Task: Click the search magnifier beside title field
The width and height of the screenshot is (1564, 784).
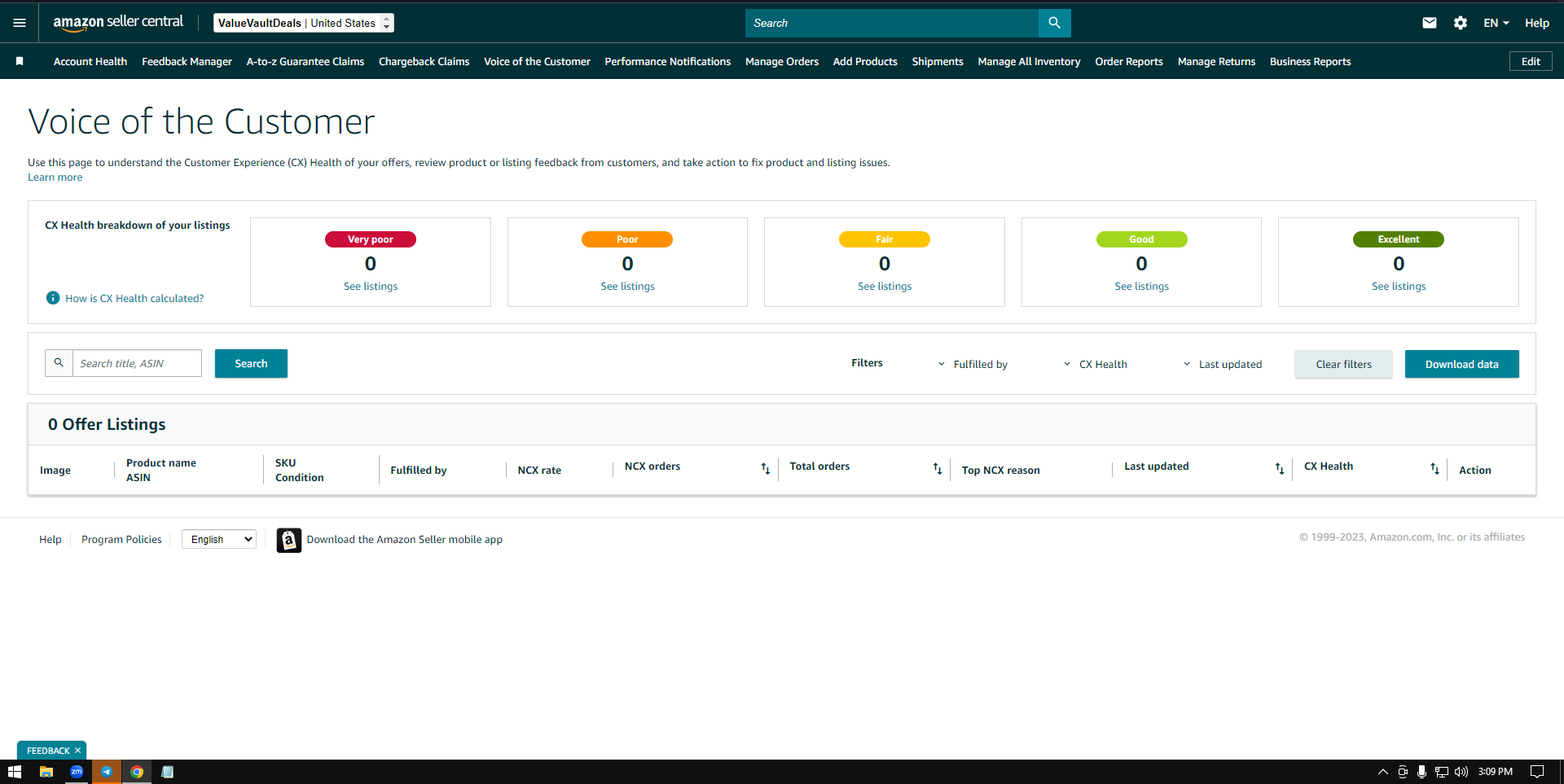Action: (x=59, y=363)
